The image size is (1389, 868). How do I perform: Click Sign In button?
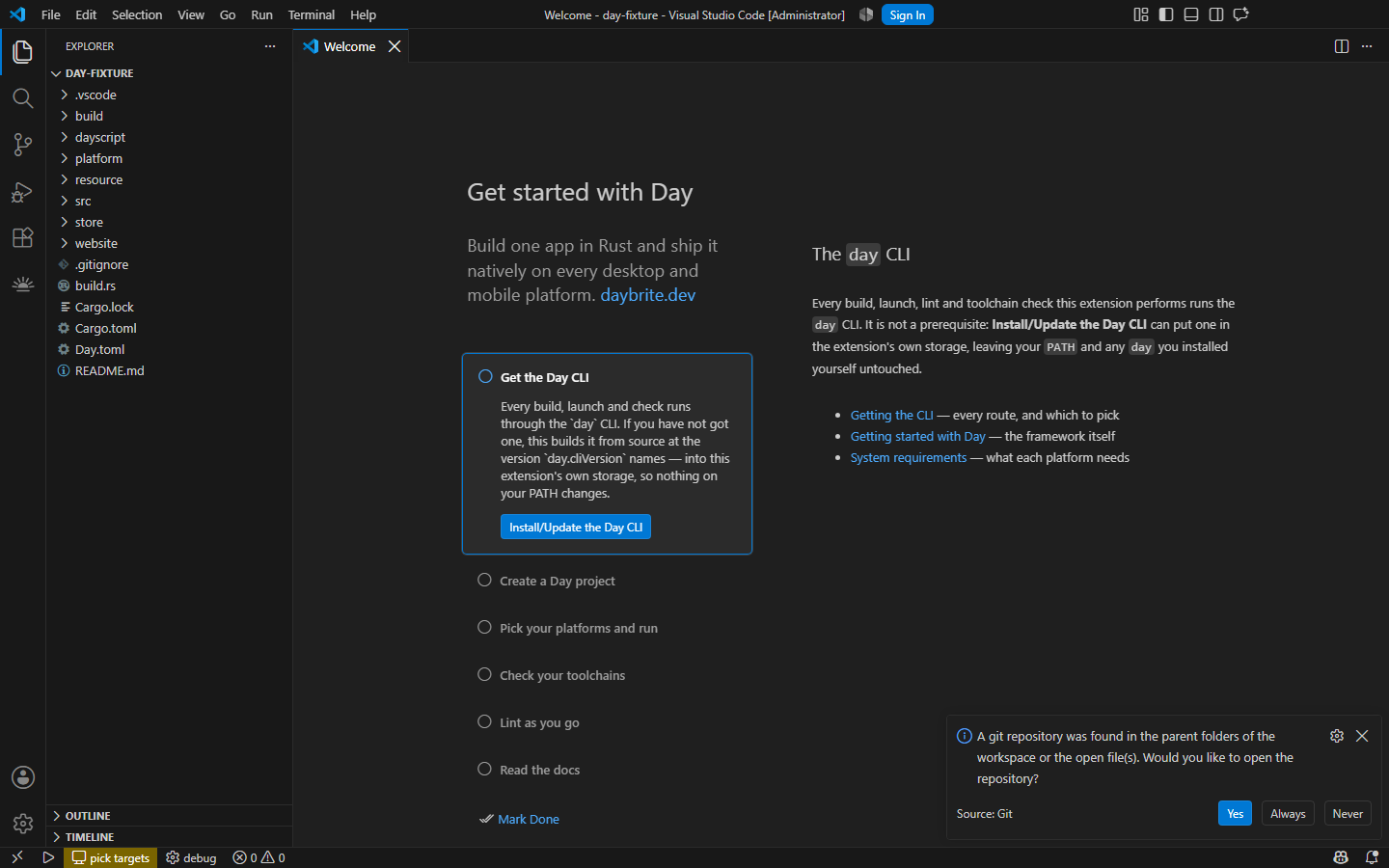908,14
